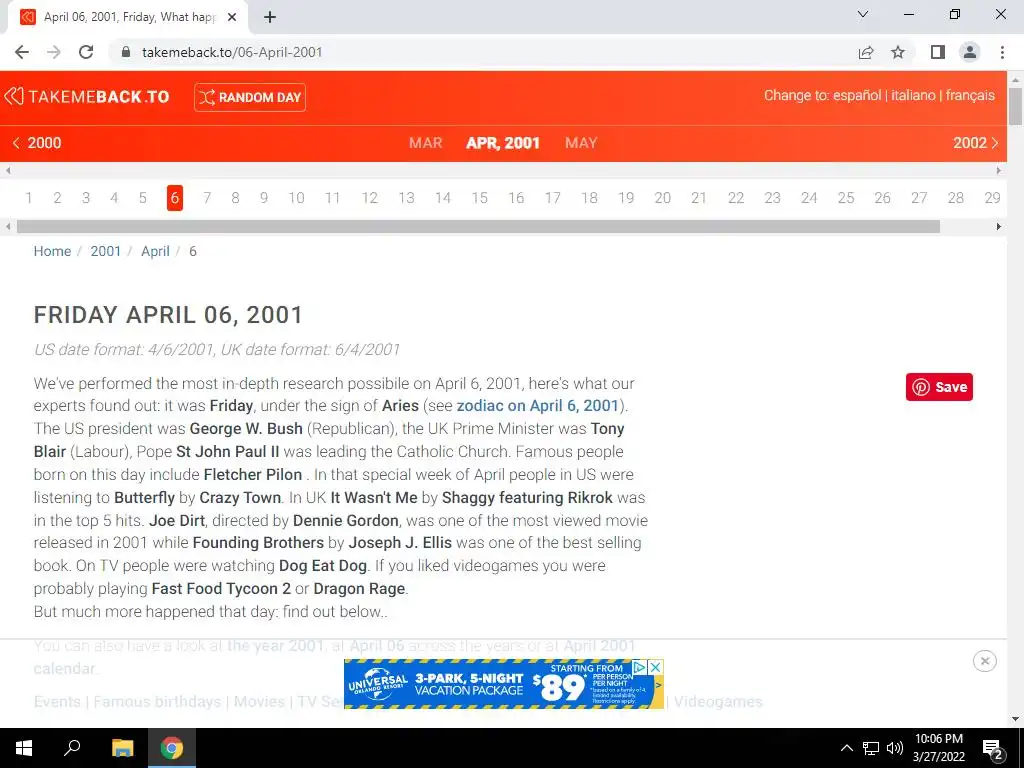Select day 18 in date strip

[589, 198]
